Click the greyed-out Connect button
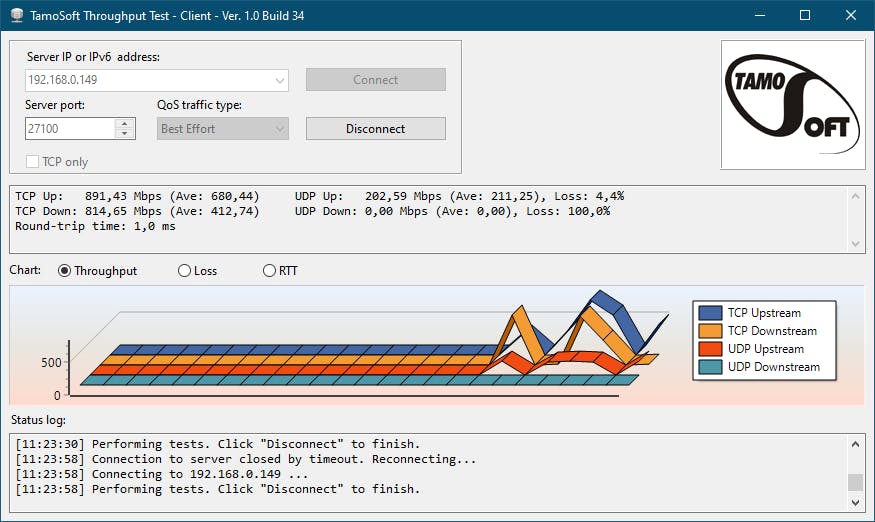Image resolution: width=875 pixels, height=522 pixels. 376,80
